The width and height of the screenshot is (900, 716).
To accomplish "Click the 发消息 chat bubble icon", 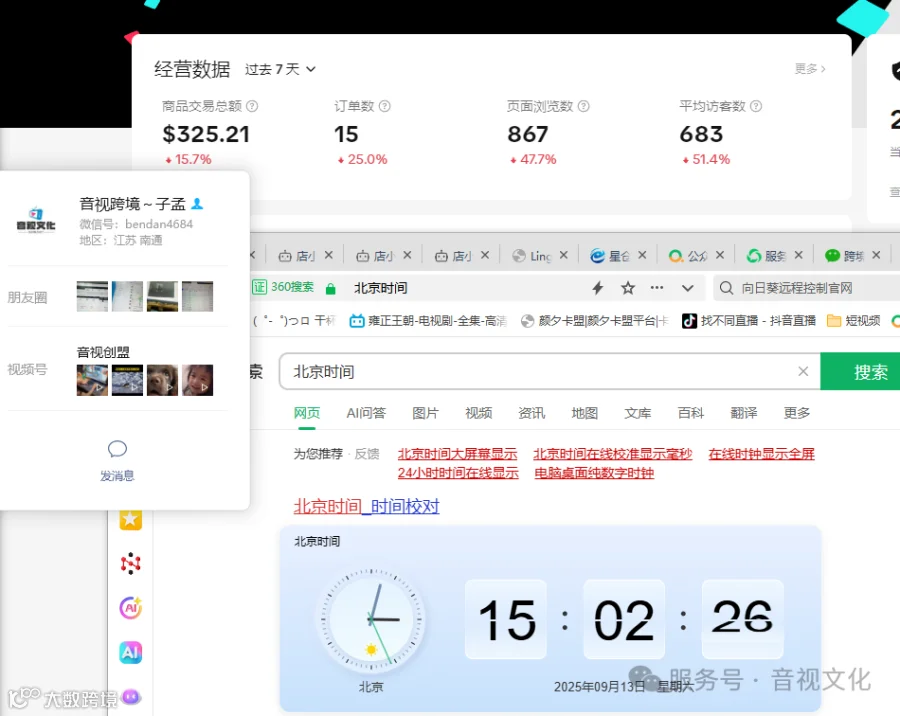I will click(117, 449).
